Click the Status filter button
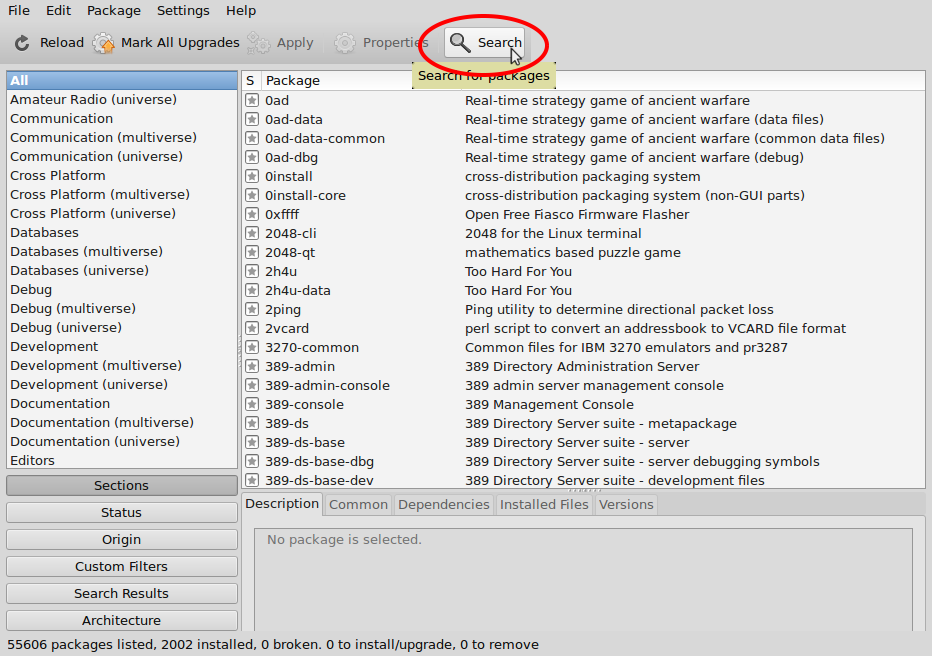This screenshot has width=932, height=656. click(x=122, y=512)
